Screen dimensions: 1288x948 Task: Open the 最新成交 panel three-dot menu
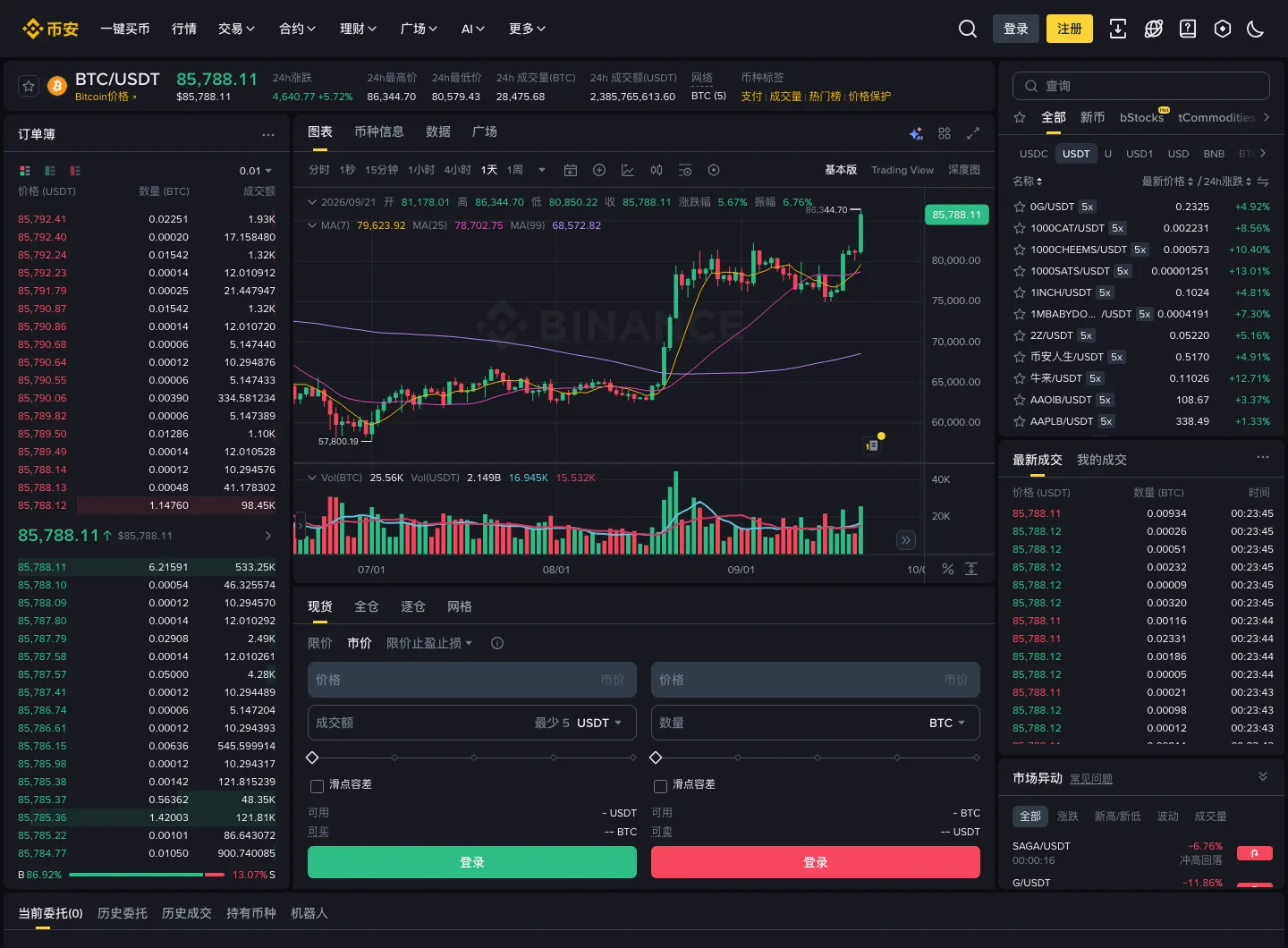1263,457
